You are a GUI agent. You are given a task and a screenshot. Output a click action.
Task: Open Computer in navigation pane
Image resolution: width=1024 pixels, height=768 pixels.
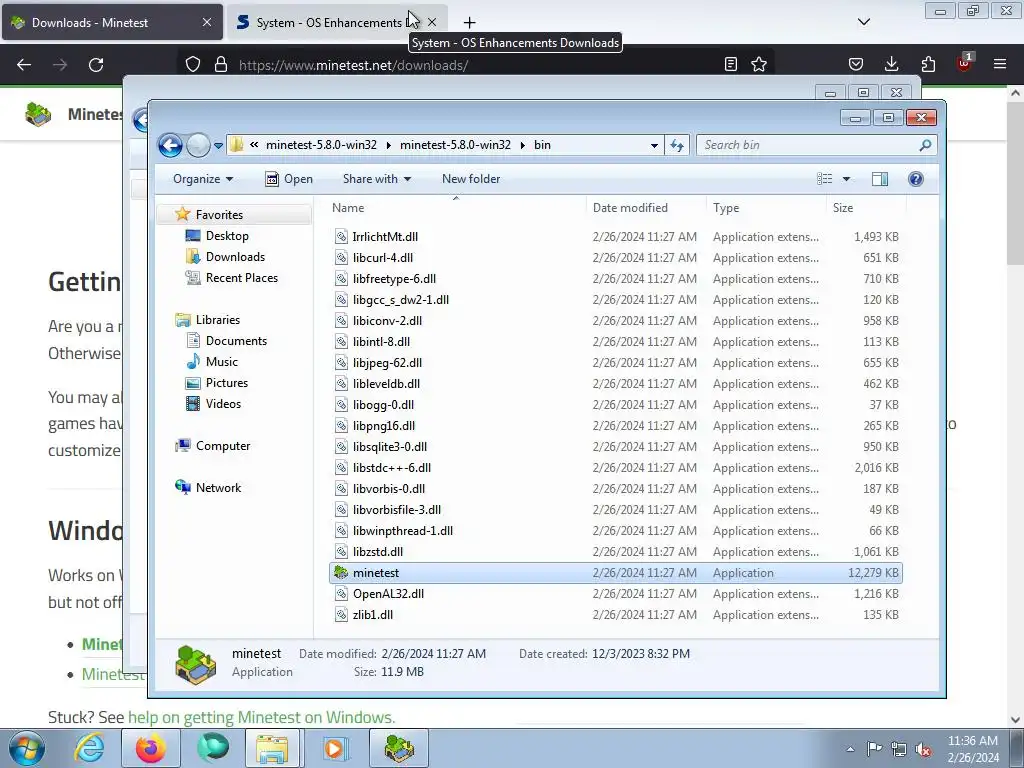click(223, 446)
